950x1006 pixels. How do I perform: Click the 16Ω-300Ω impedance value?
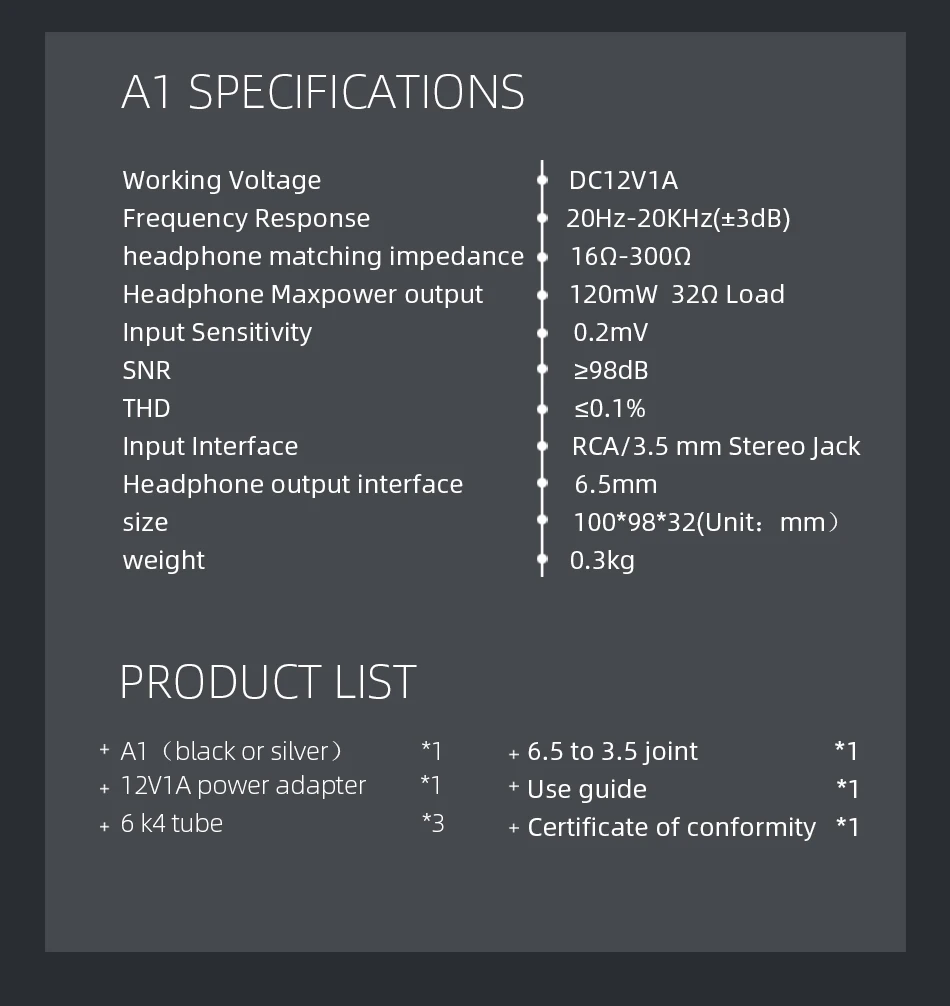coord(631,257)
